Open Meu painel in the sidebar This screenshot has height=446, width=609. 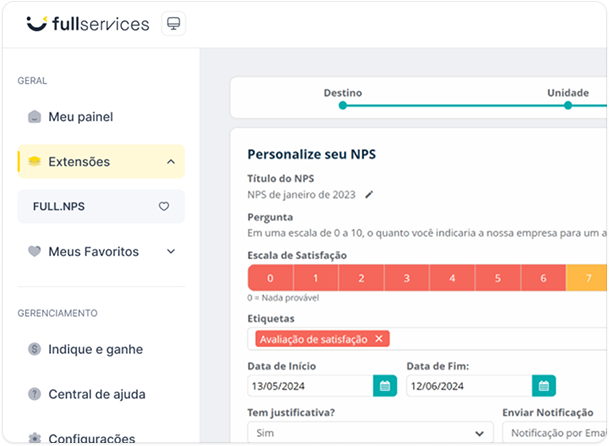point(80,117)
